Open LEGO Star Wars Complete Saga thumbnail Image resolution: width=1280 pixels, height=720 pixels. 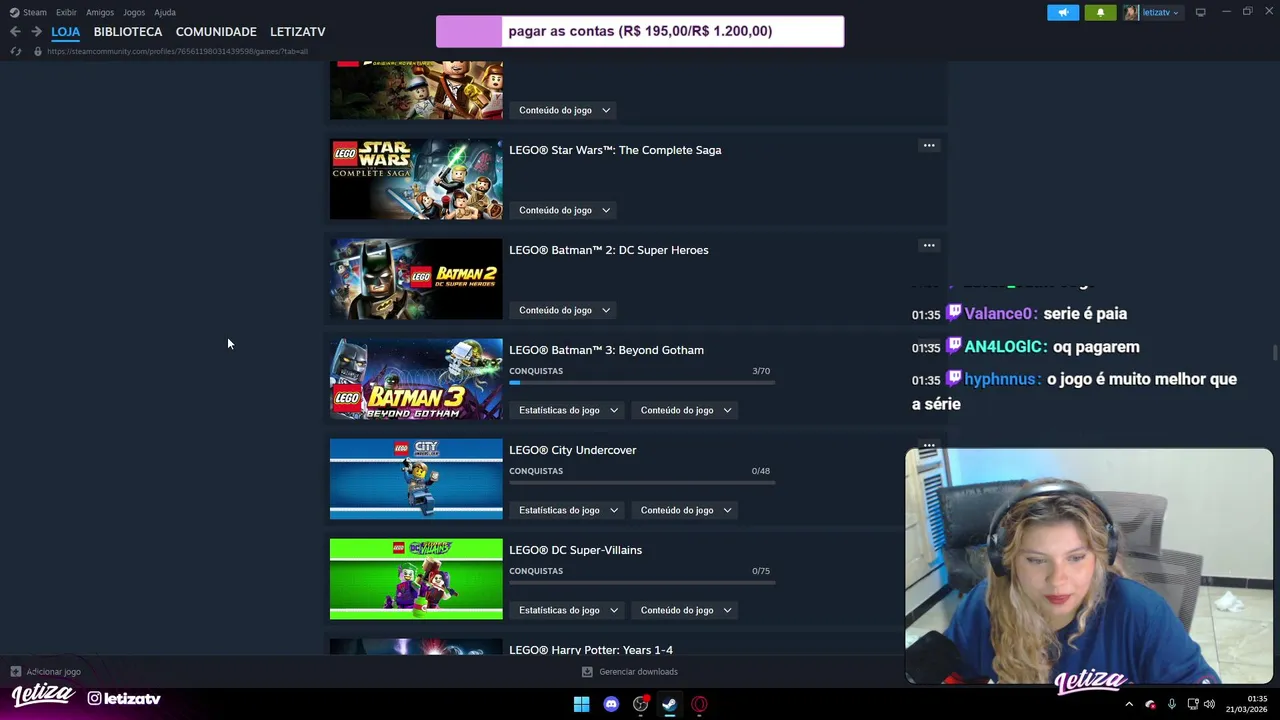pos(416,179)
